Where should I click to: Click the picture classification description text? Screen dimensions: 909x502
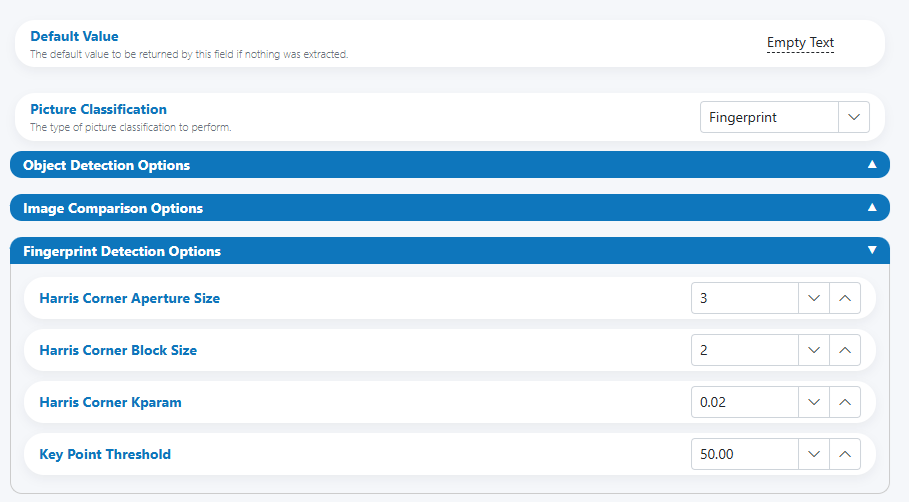130,128
